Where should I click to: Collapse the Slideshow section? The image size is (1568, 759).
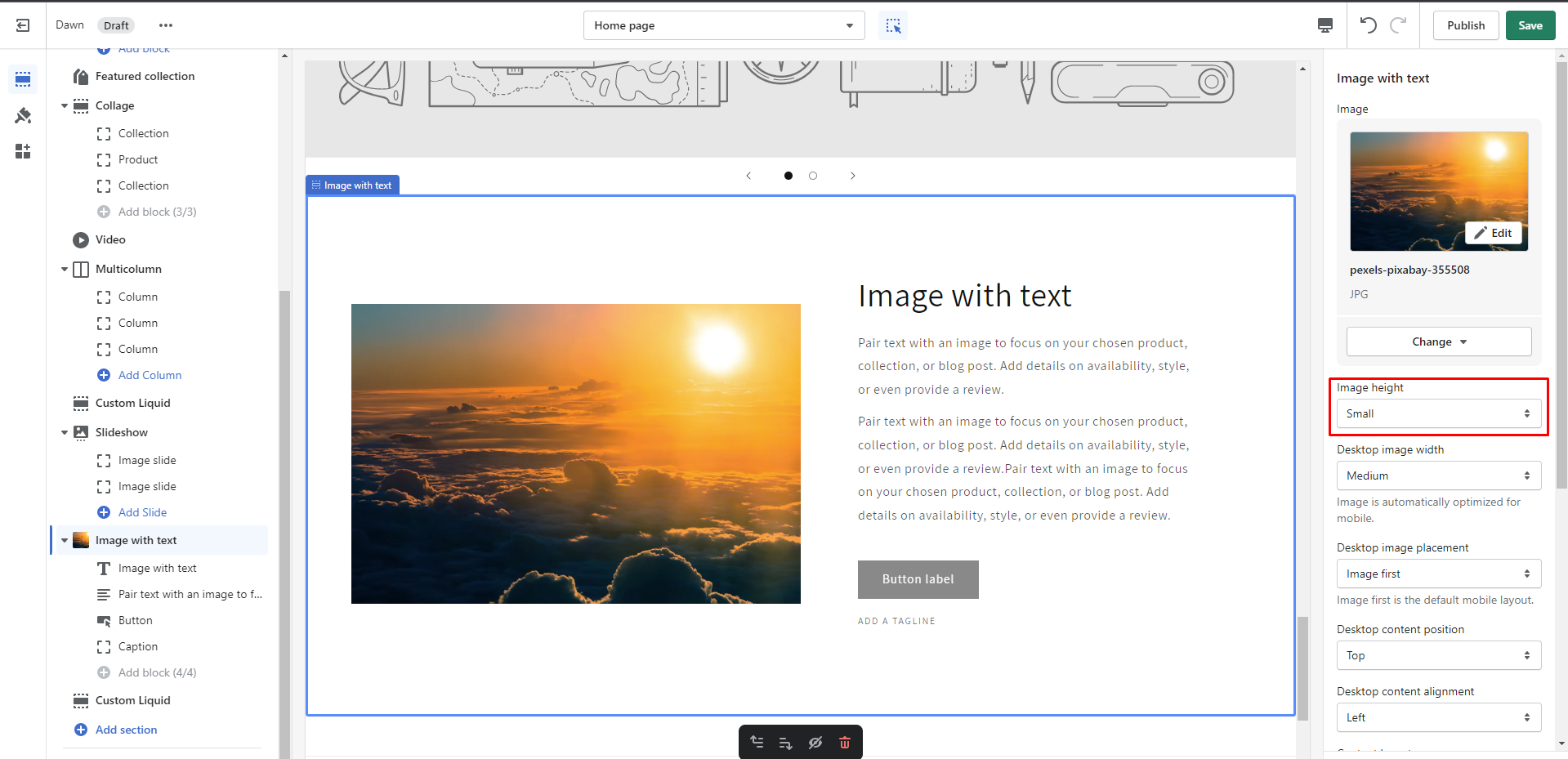point(65,432)
